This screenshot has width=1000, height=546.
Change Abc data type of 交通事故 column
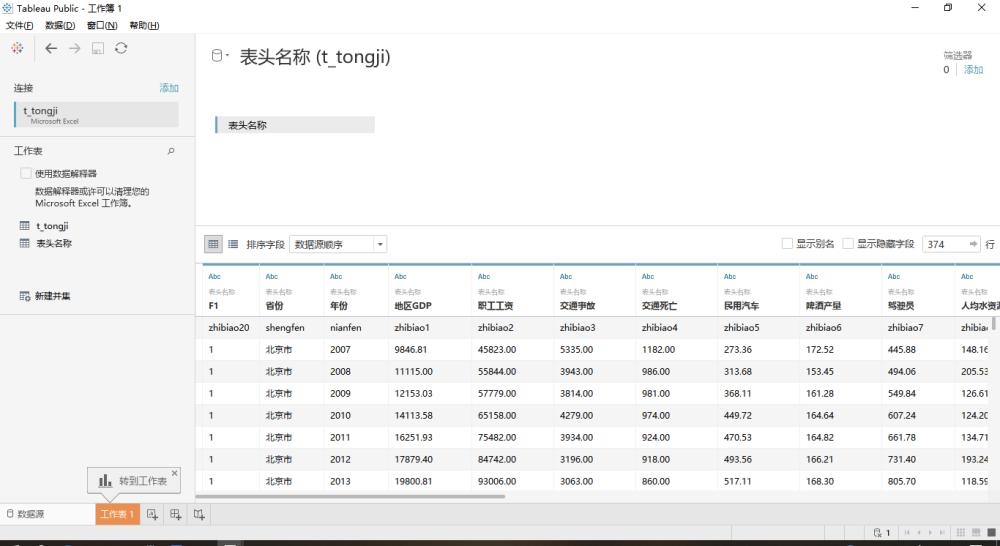[566, 277]
